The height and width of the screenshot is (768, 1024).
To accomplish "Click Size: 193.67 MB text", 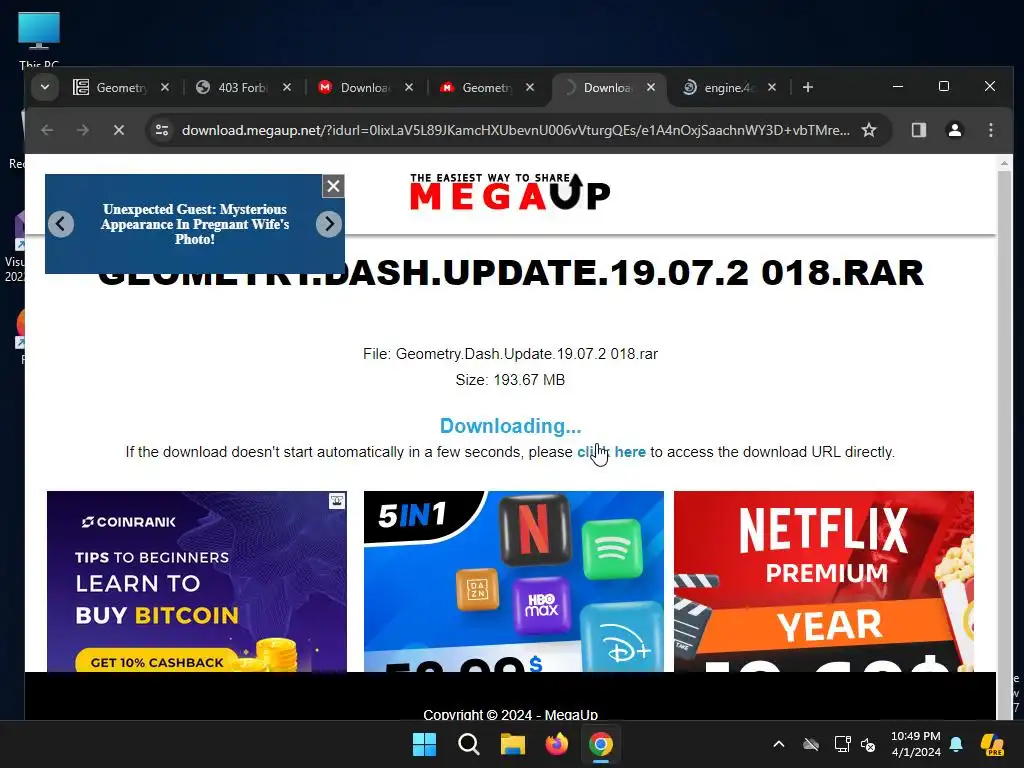I will [510, 380].
